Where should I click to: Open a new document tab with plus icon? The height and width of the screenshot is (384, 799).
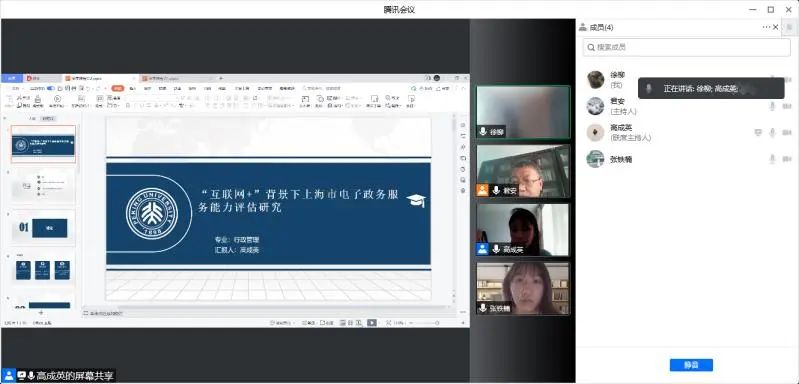[x=221, y=78]
